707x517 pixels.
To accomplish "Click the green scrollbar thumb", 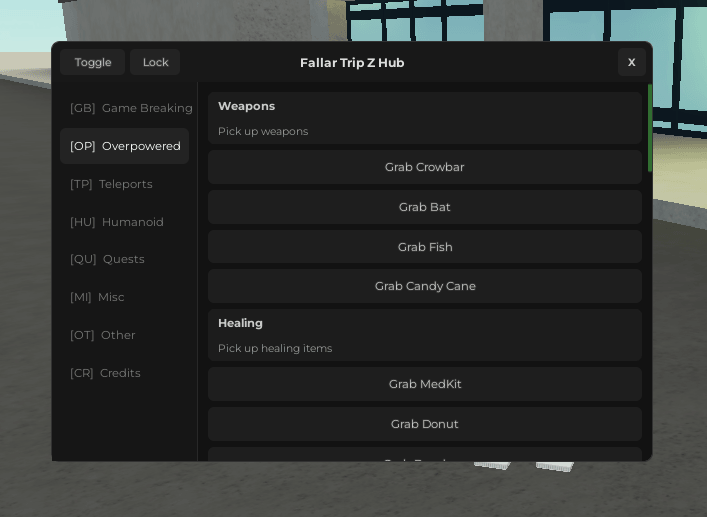I will 650,128.
